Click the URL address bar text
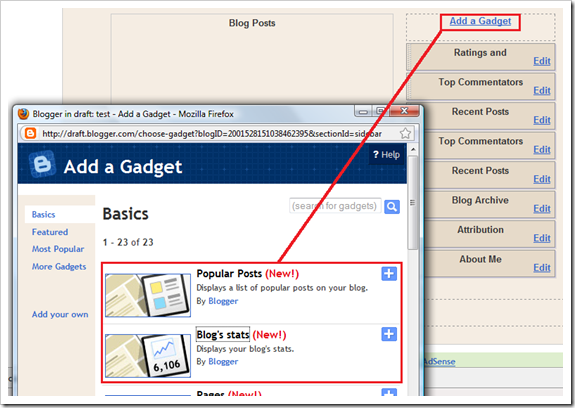The width and height of the screenshot is (575, 408). coord(212,133)
